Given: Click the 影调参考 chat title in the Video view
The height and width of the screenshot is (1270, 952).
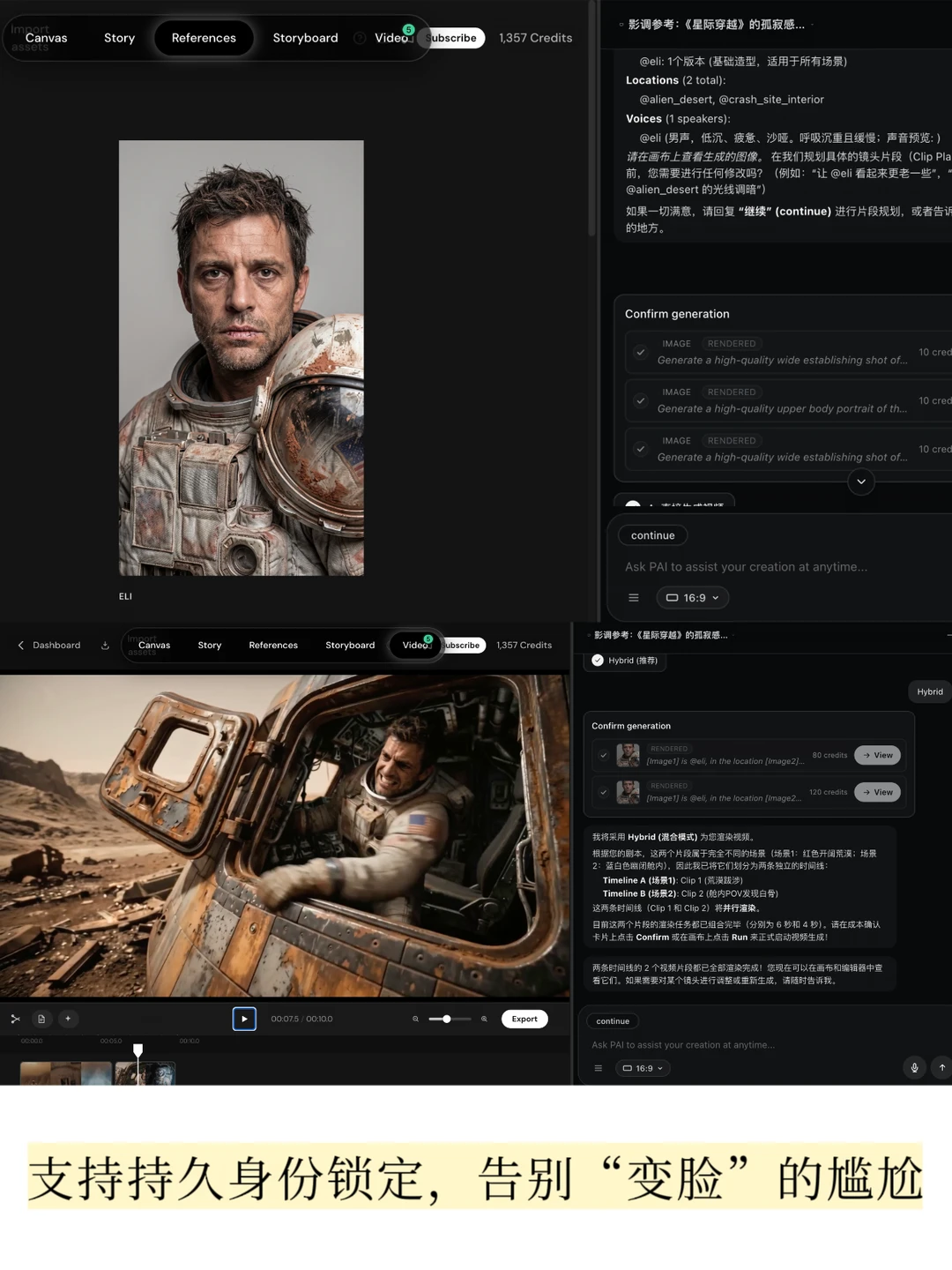Looking at the screenshot, I should tap(660, 635).
